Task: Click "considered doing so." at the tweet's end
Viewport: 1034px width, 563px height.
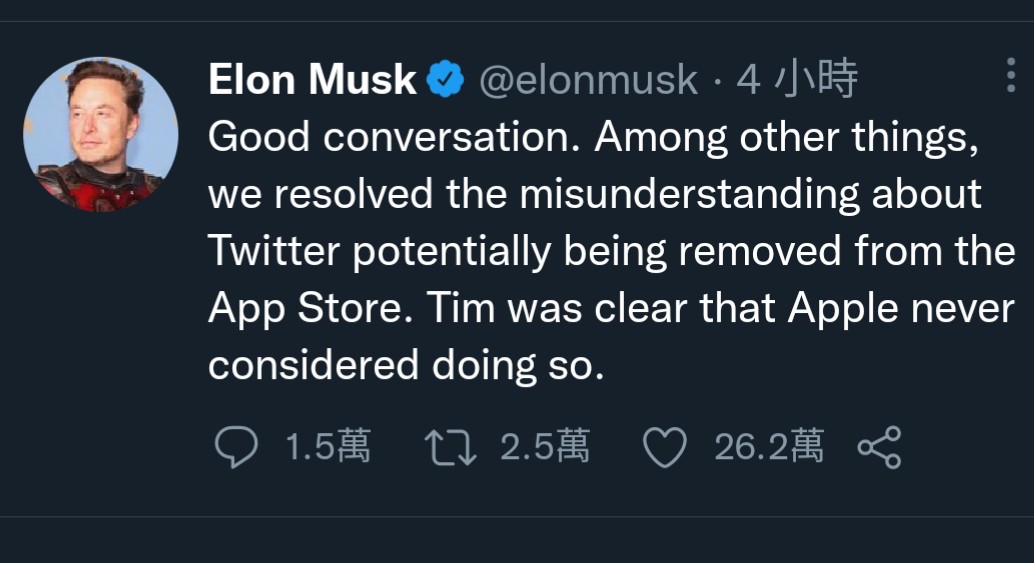Action: pos(406,366)
